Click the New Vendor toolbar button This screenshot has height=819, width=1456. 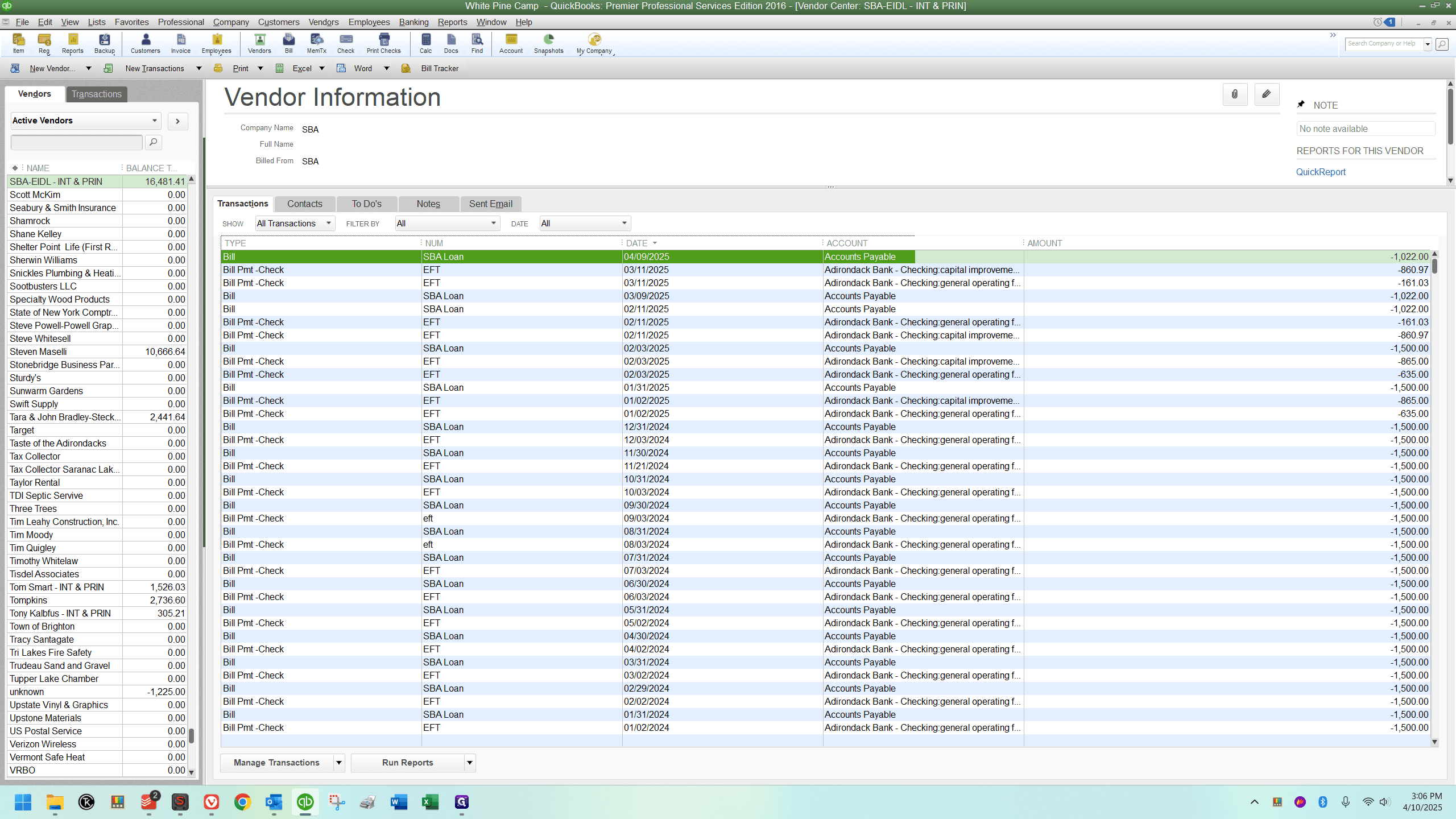click(44, 68)
